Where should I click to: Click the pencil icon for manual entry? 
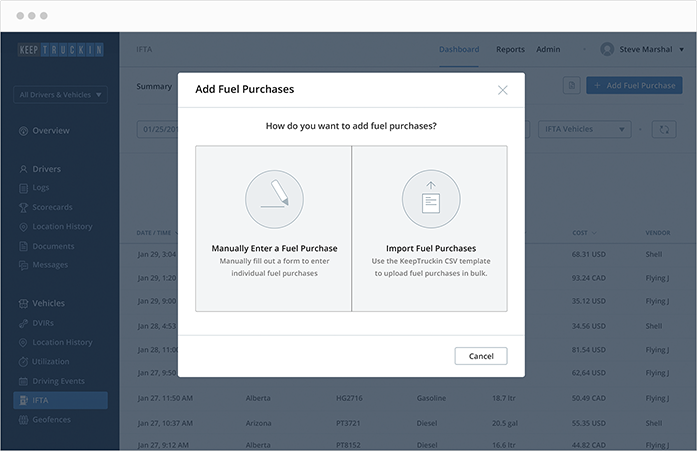(274, 199)
